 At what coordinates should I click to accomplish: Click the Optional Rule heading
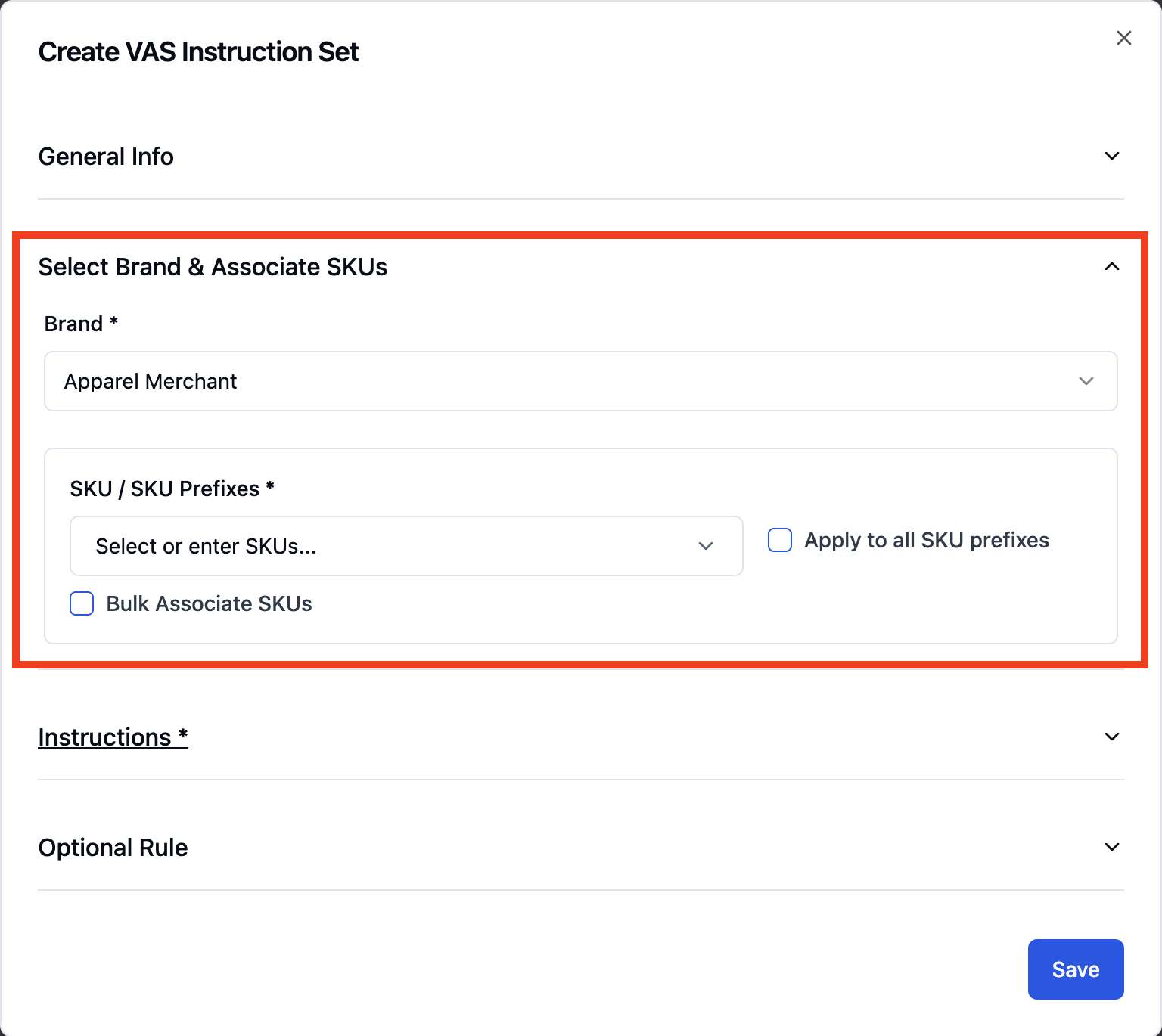[x=113, y=848]
